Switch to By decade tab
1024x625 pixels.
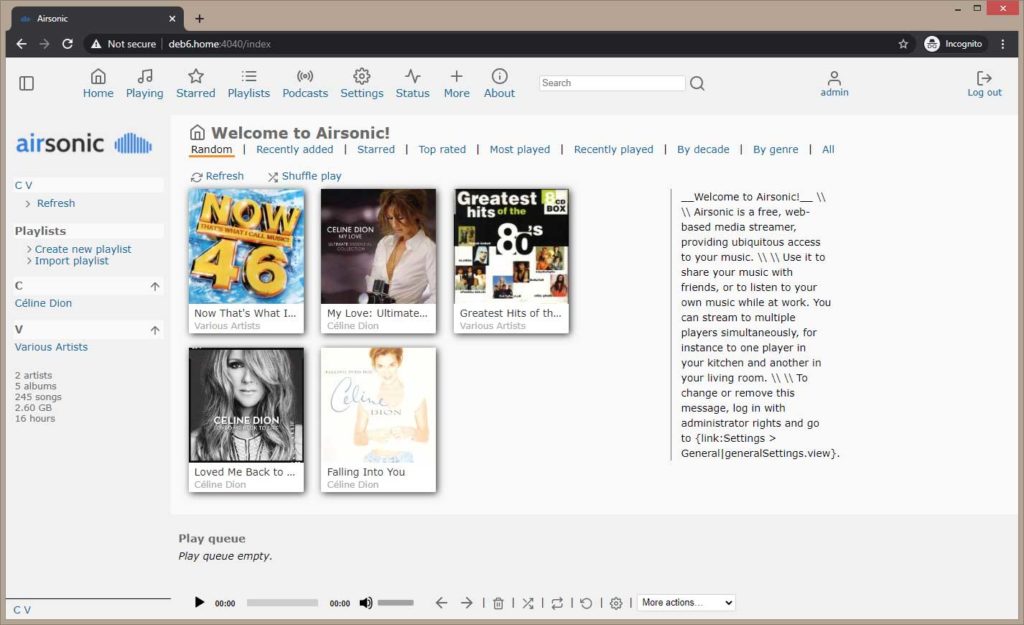pyautogui.click(x=703, y=150)
